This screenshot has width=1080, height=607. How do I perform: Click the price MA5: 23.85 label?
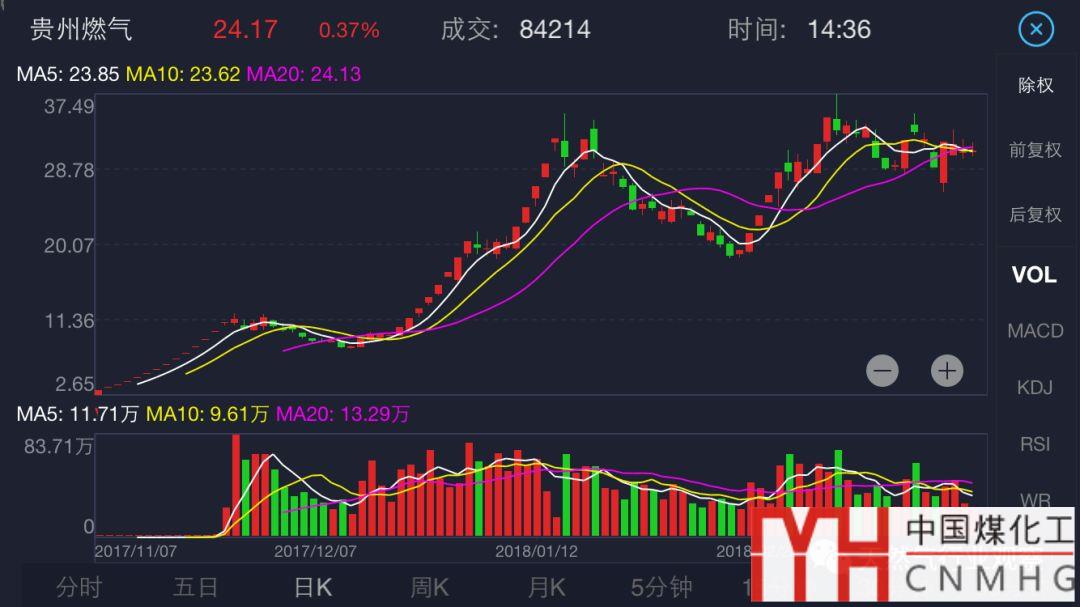coord(68,74)
